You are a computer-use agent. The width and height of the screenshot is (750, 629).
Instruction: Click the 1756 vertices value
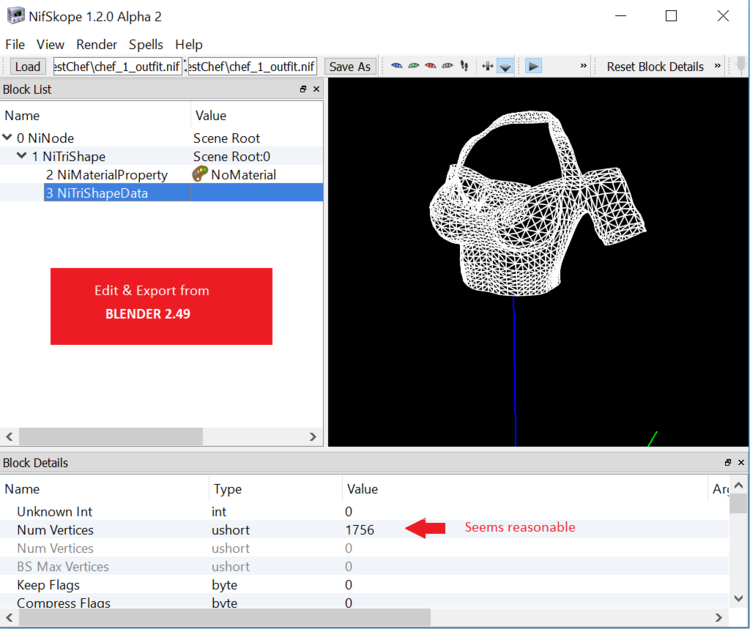360,530
